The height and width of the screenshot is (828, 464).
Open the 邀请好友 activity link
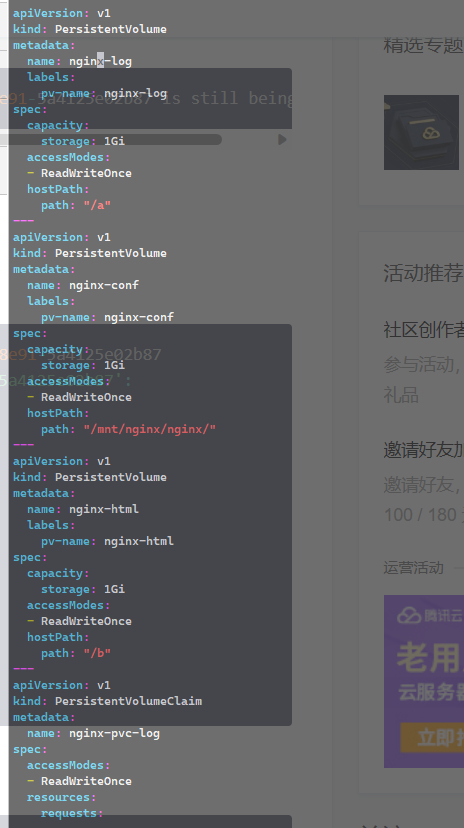(x=423, y=450)
